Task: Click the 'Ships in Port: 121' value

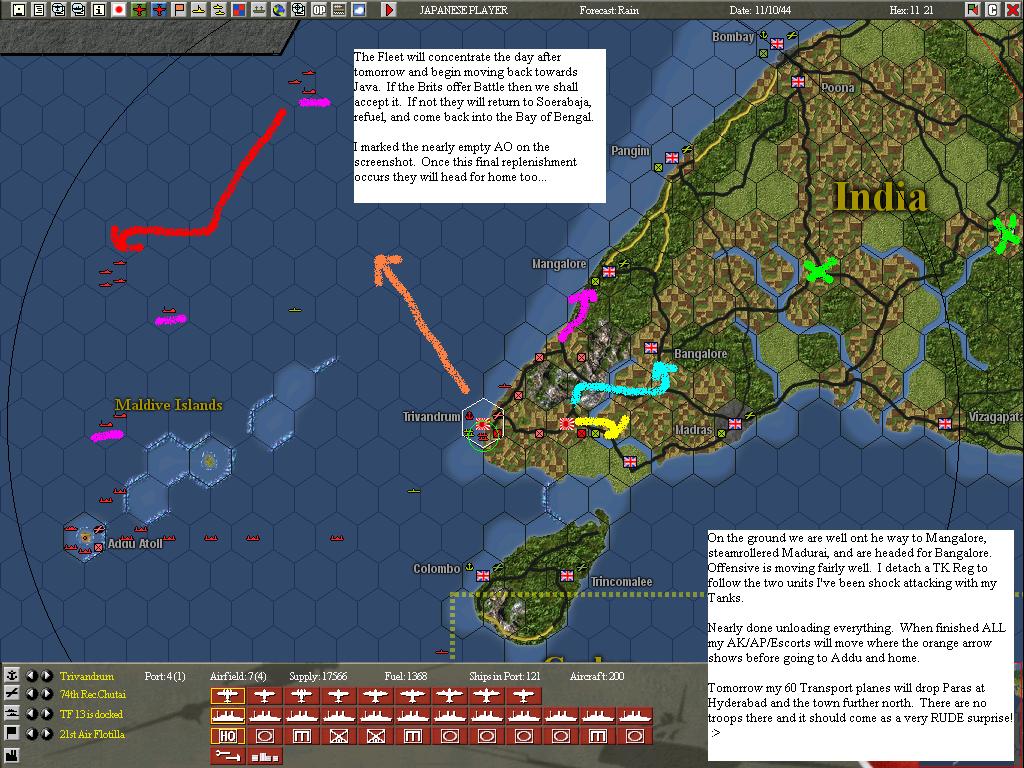Action: 505,676
